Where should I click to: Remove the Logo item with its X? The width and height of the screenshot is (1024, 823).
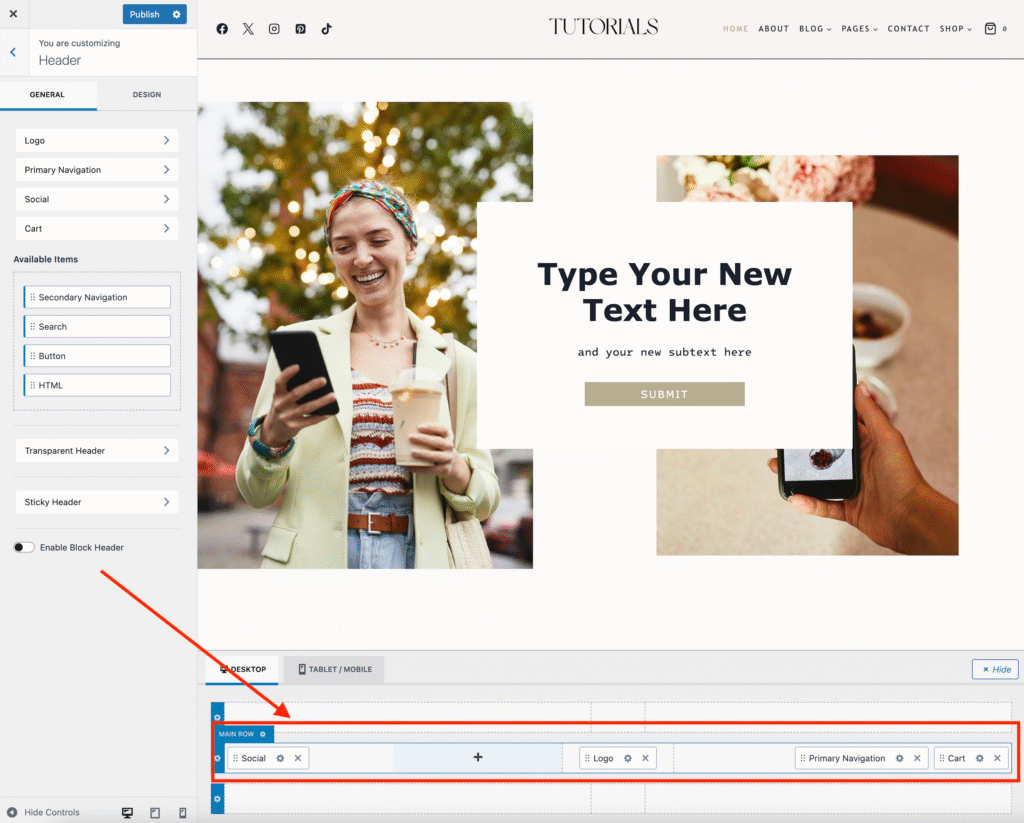coord(645,758)
